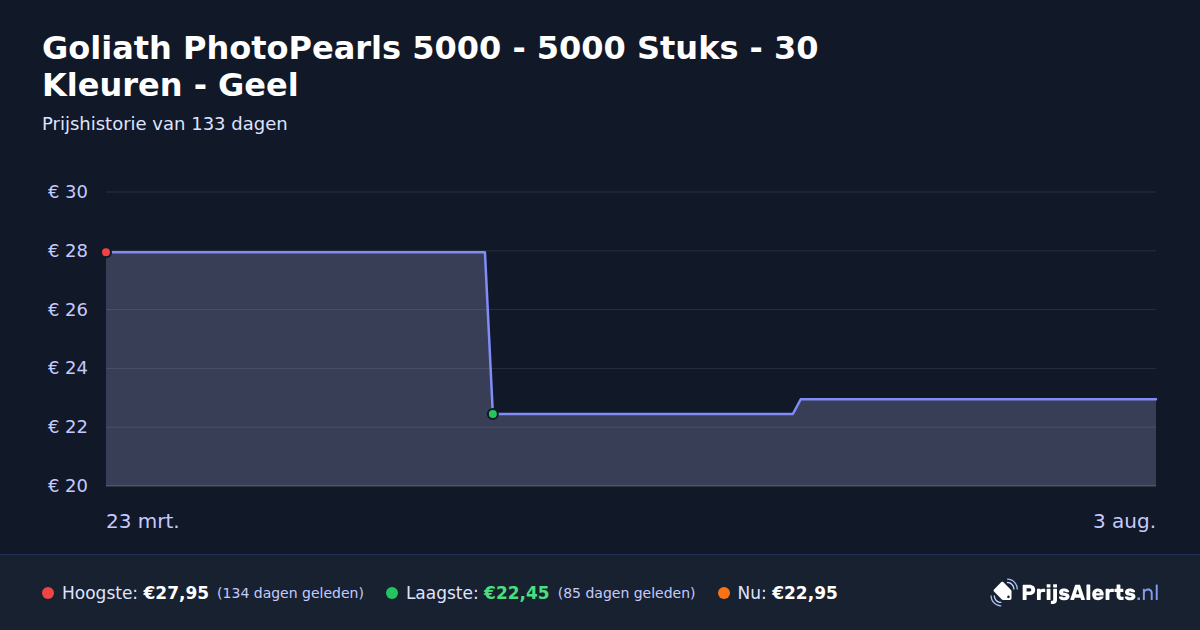Click the € 24 axis label
Viewport: 1200px width, 630px height.
(x=68, y=368)
